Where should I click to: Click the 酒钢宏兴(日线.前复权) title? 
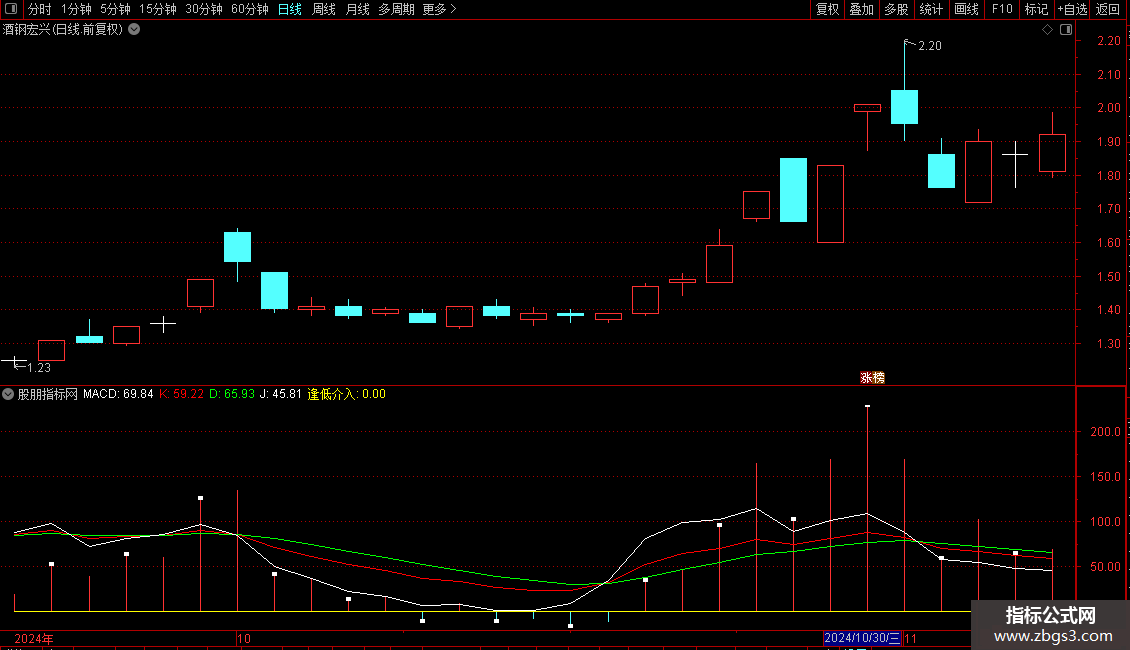tap(63, 30)
